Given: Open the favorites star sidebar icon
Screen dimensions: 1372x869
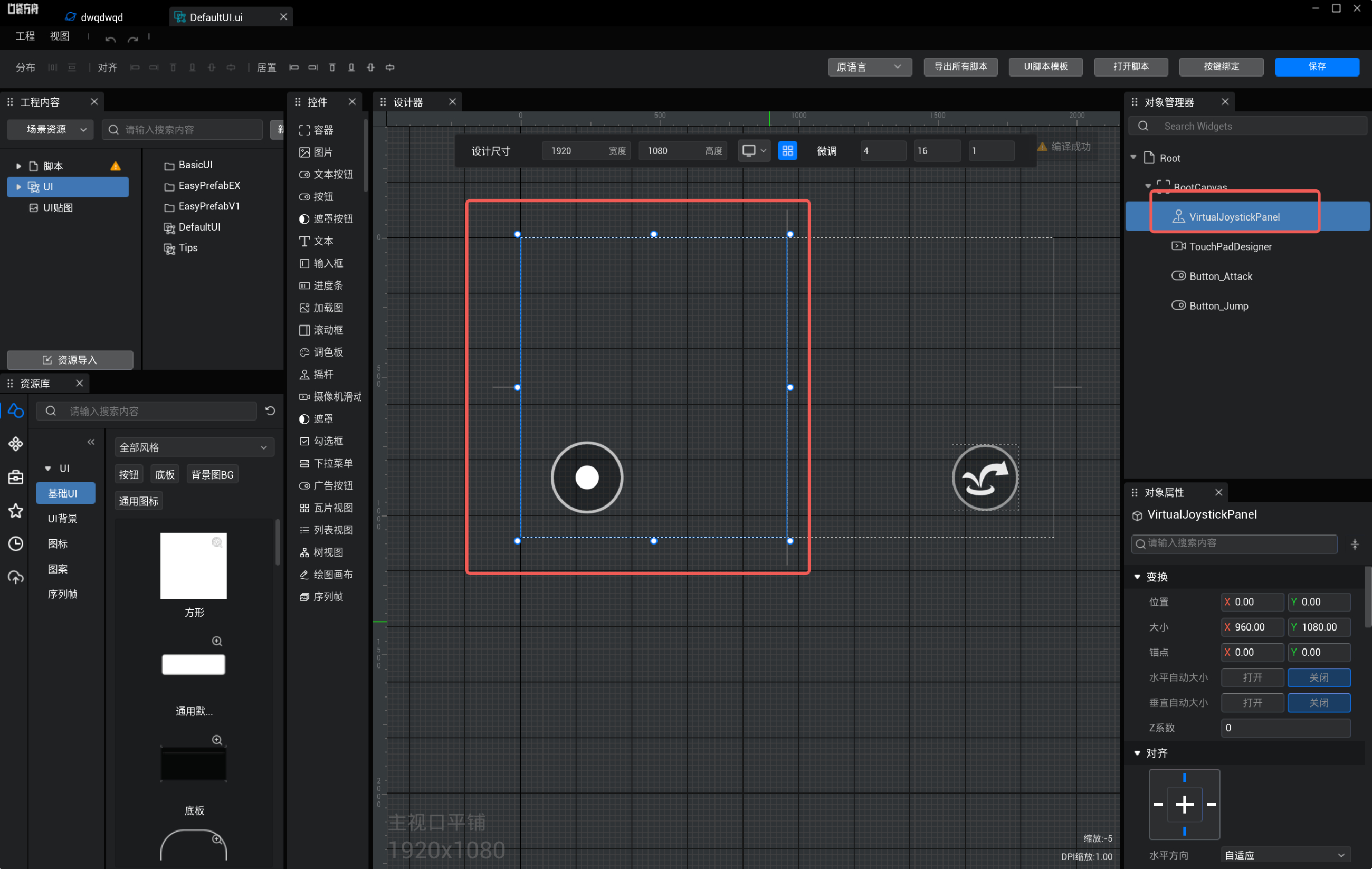Looking at the screenshot, I should click(x=16, y=511).
